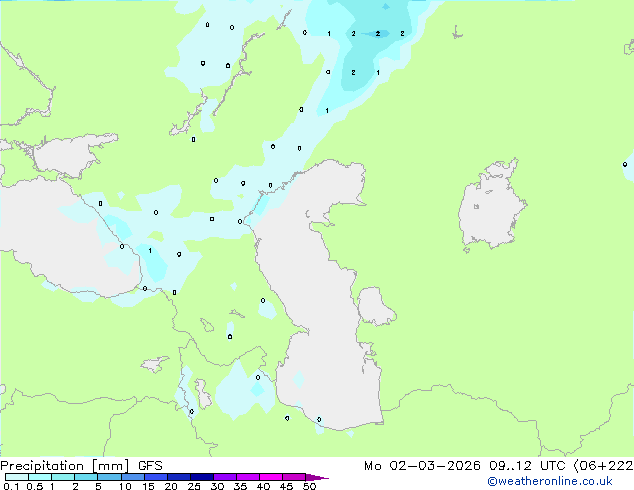Image resolution: width=634 pixels, height=490 pixels.
Task: Click the '20' legend label
Action: pos(171,486)
